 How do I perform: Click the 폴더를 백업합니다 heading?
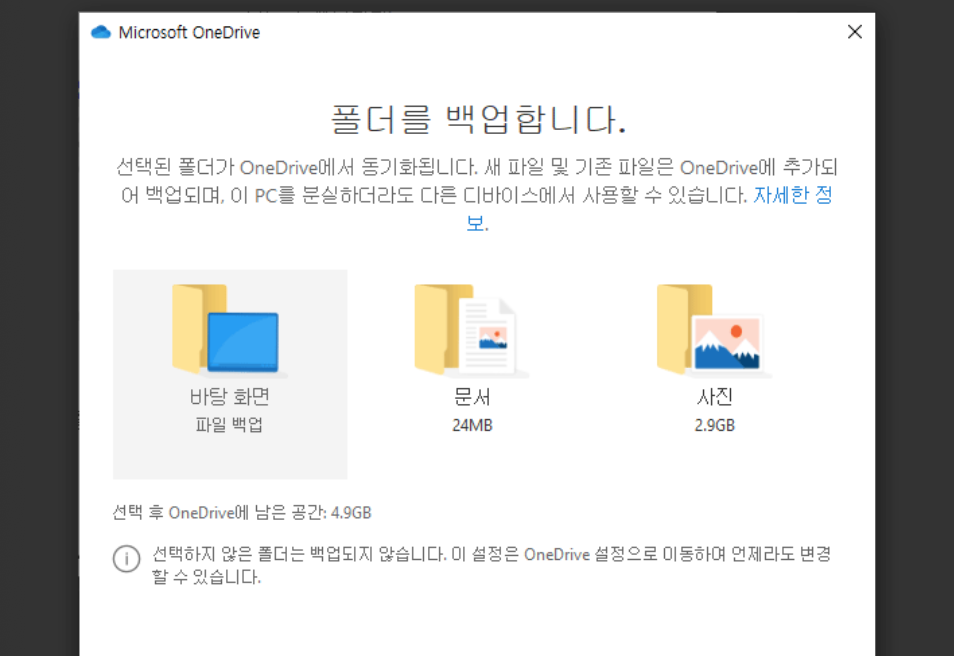click(478, 119)
